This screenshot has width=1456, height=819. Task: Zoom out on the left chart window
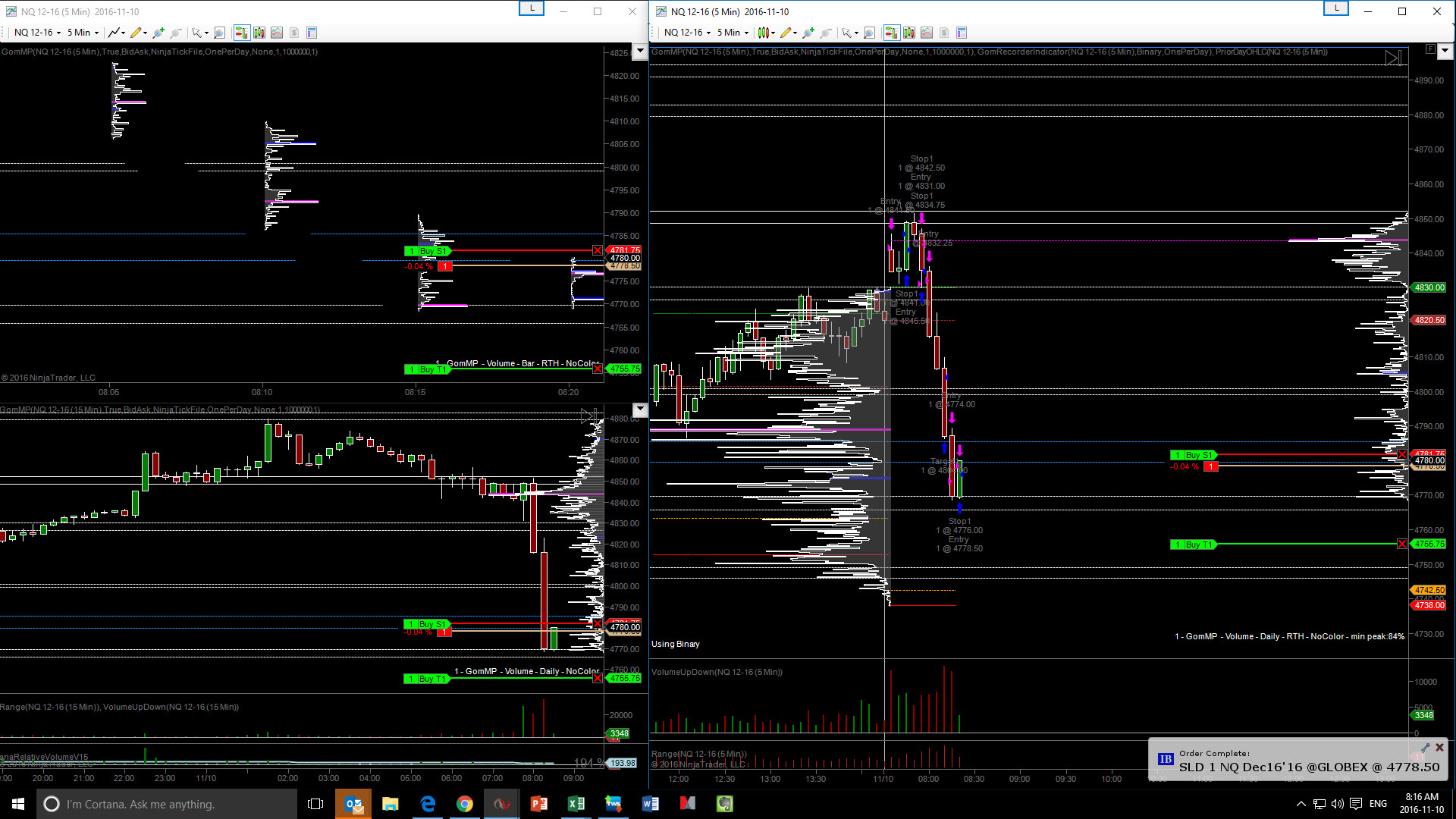176,33
